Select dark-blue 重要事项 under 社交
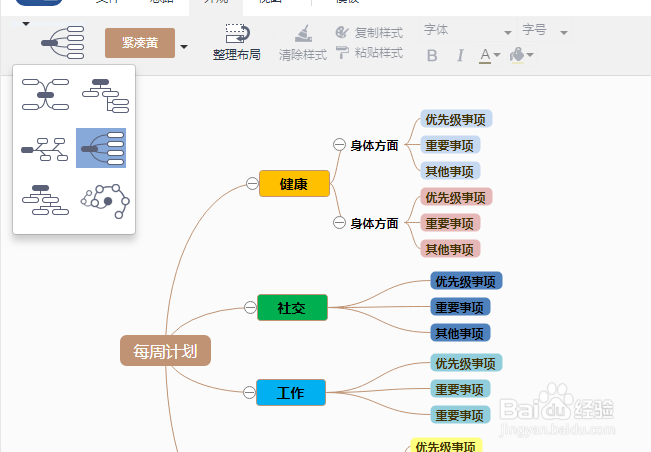Image resolution: width=651 pixels, height=452 pixels. point(460,307)
